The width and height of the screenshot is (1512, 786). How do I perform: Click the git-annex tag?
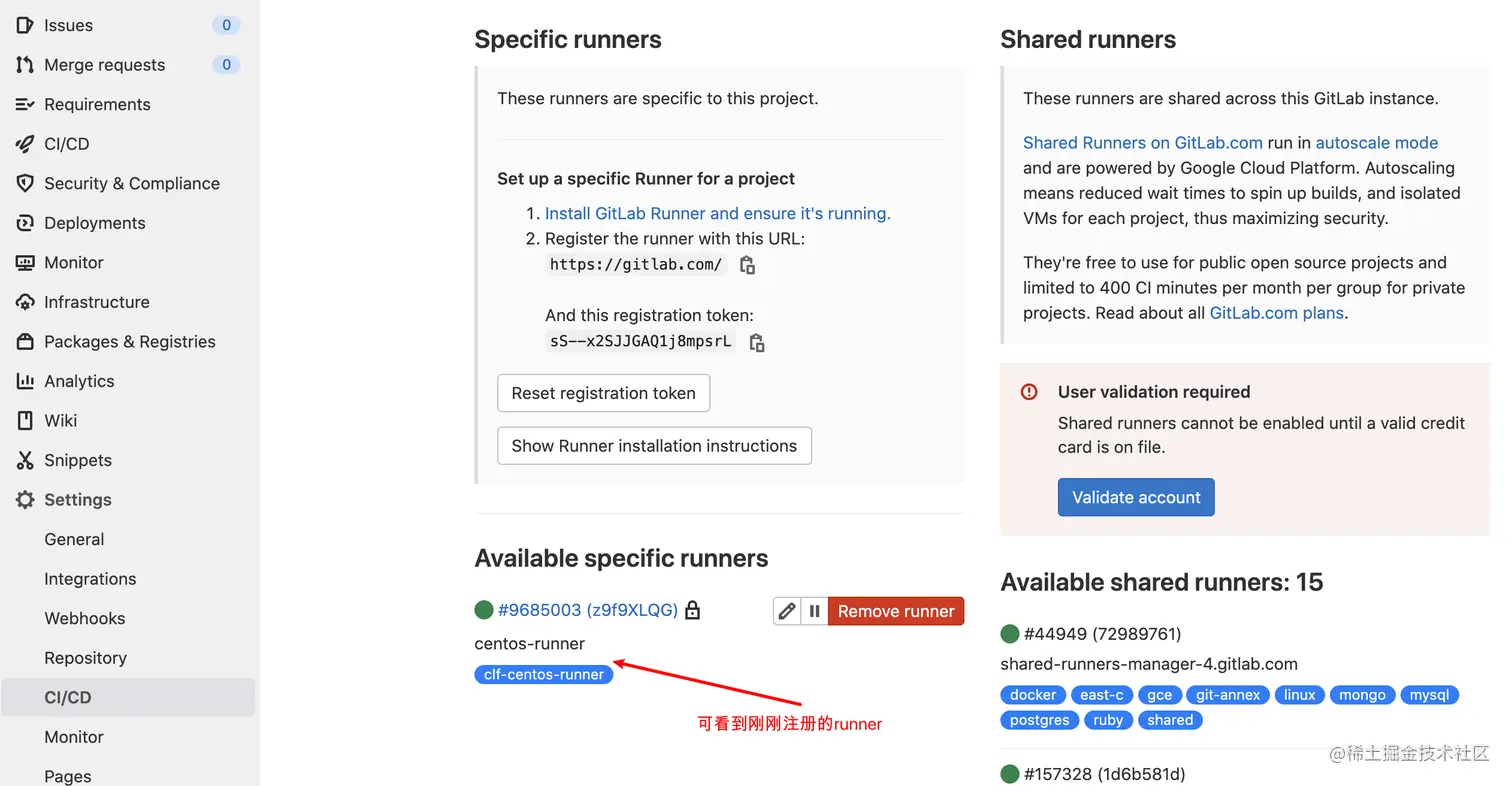coord(1227,695)
